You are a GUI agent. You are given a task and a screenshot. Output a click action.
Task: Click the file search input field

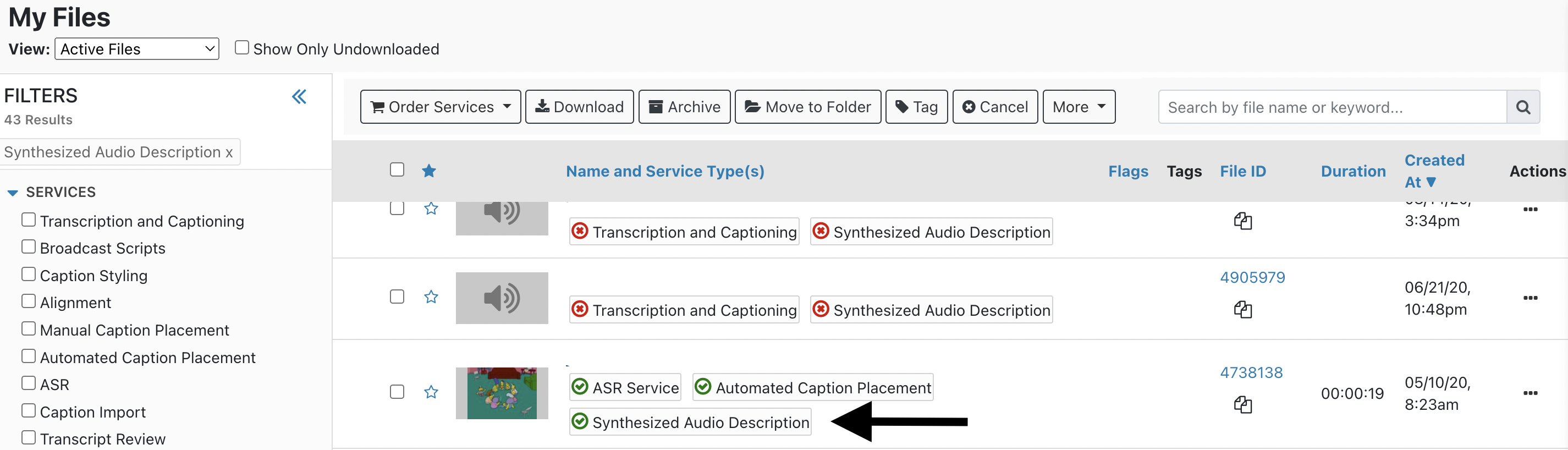(1333, 107)
